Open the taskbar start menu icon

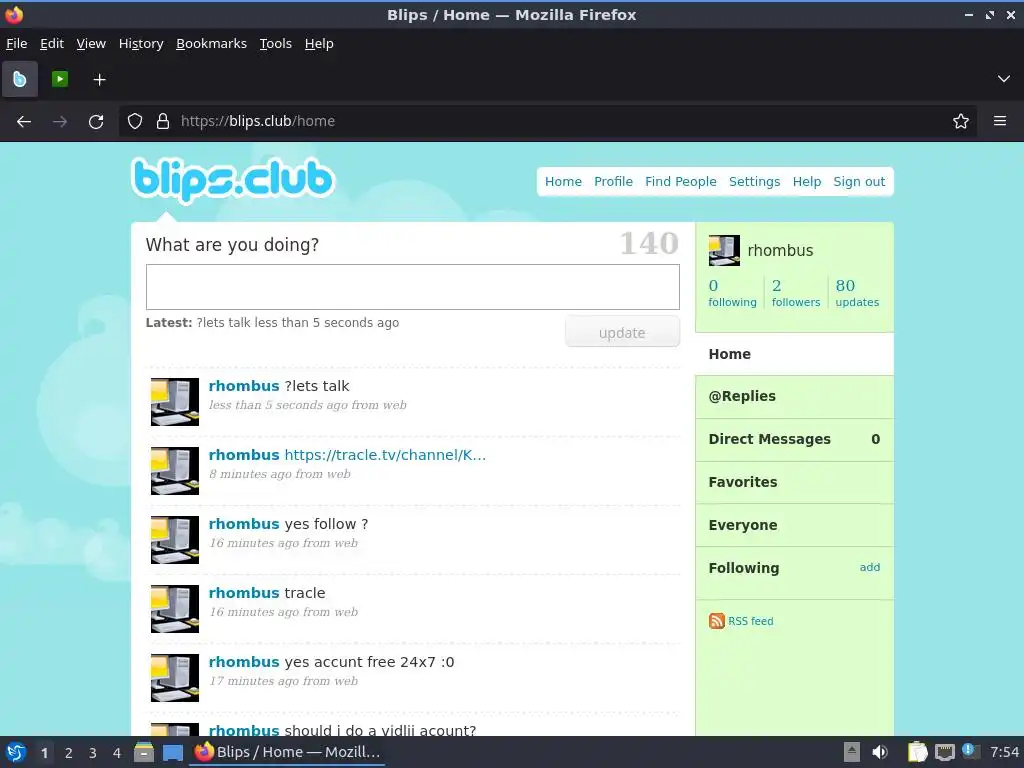coord(16,752)
